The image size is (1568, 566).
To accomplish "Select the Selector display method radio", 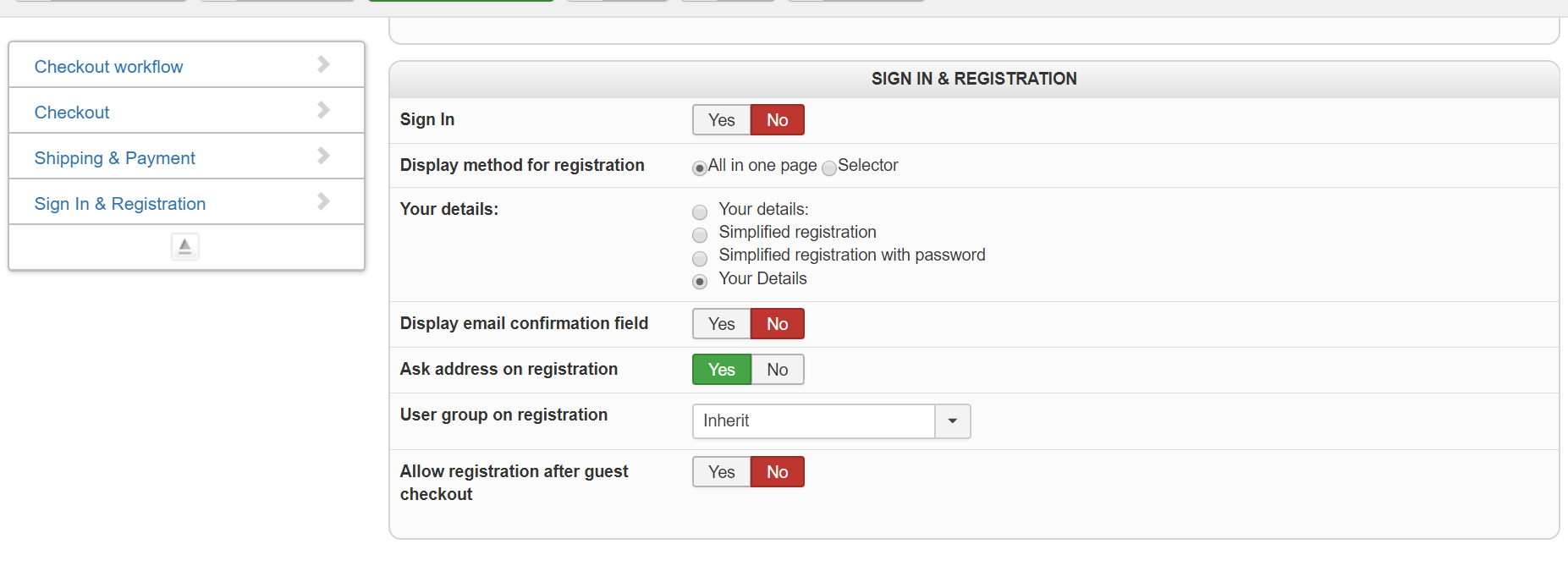I will (829, 168).
